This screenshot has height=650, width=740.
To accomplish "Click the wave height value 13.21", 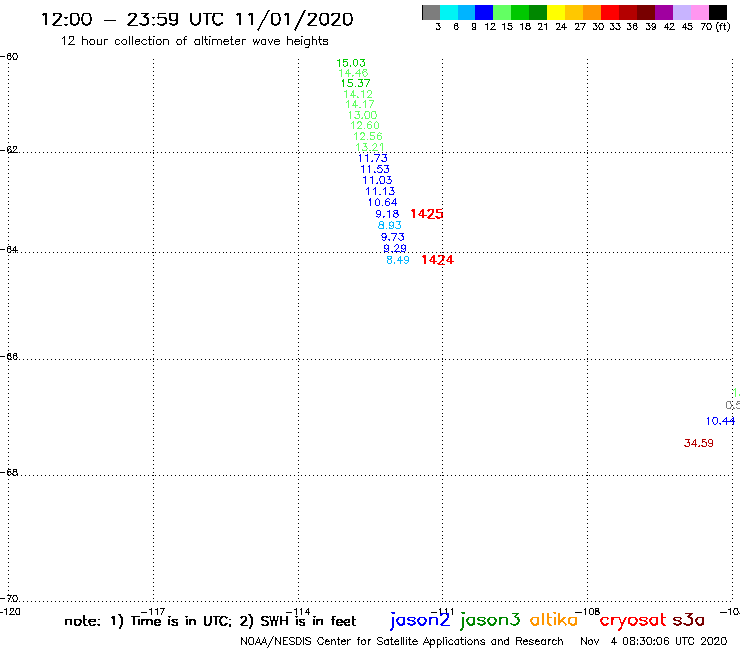I will pos(370,147).
